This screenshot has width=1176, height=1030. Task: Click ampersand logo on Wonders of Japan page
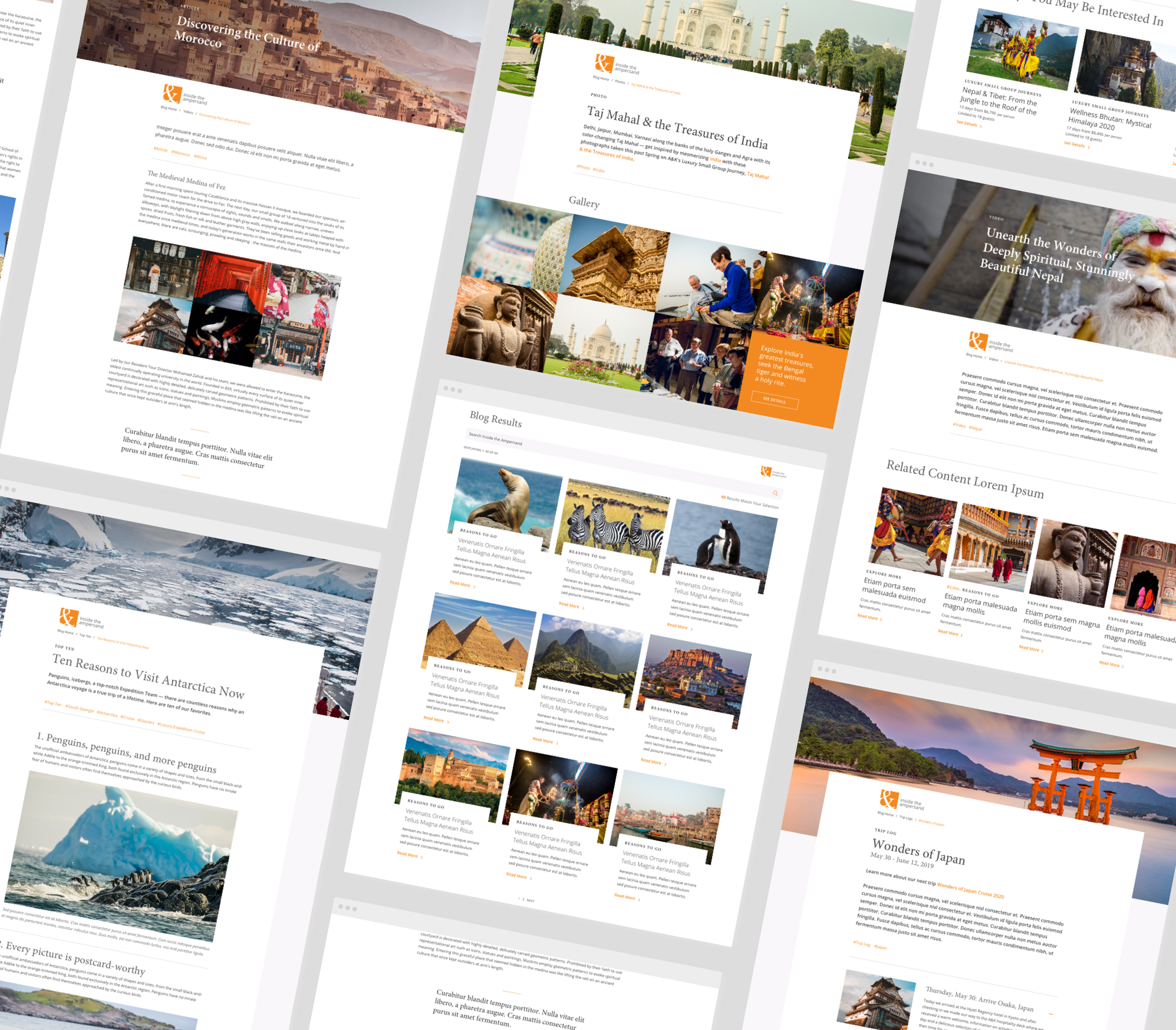[888, 798]
